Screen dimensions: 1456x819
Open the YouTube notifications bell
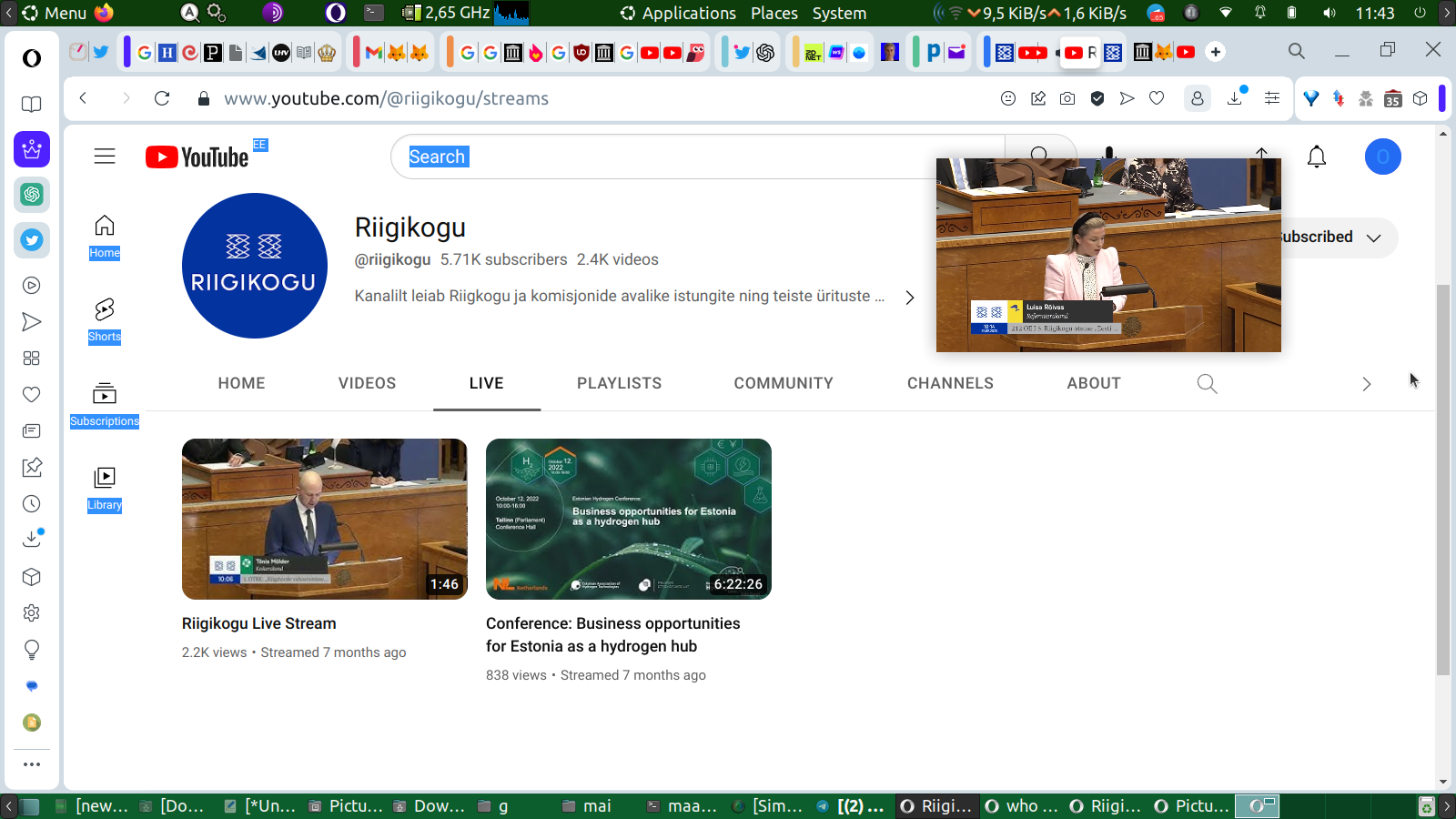(x=1316, y=157)
